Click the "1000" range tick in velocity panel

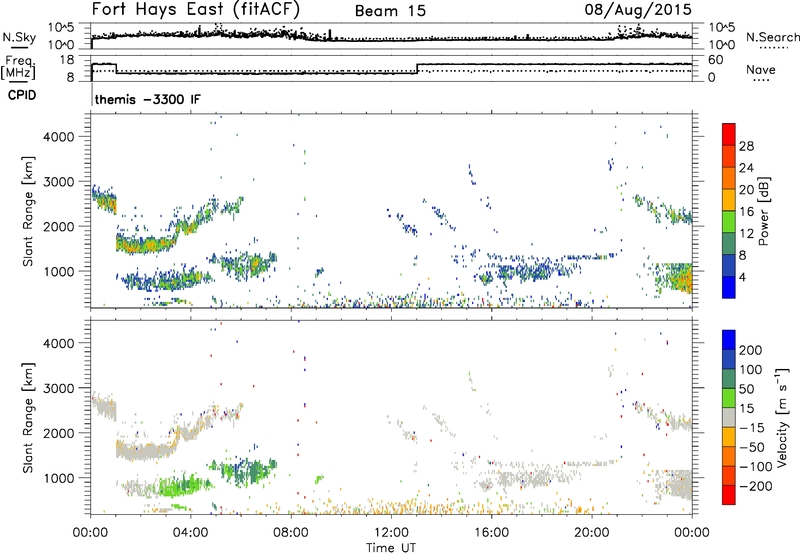pyautogui.click(x=58, y=478)
